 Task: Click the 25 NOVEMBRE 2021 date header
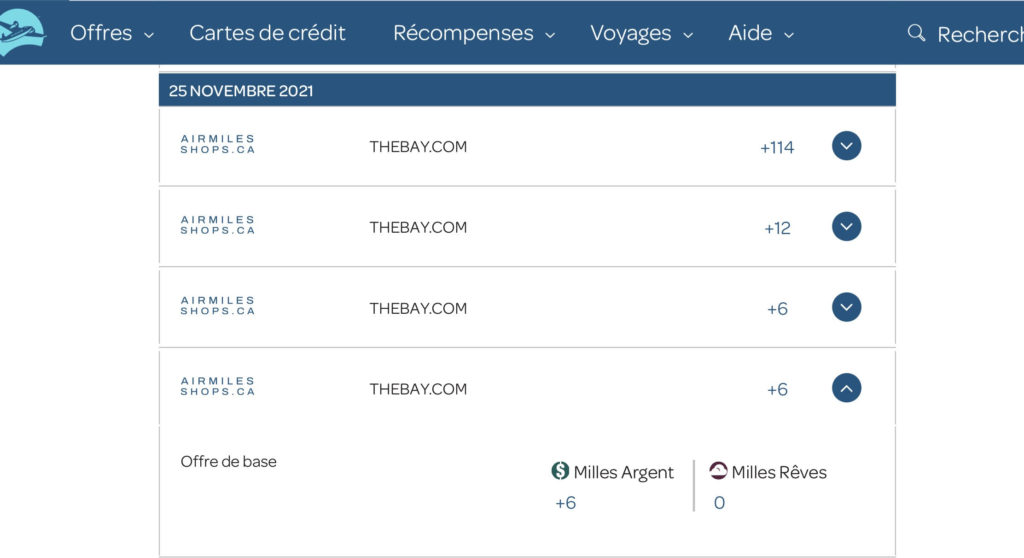pos(241,91)
